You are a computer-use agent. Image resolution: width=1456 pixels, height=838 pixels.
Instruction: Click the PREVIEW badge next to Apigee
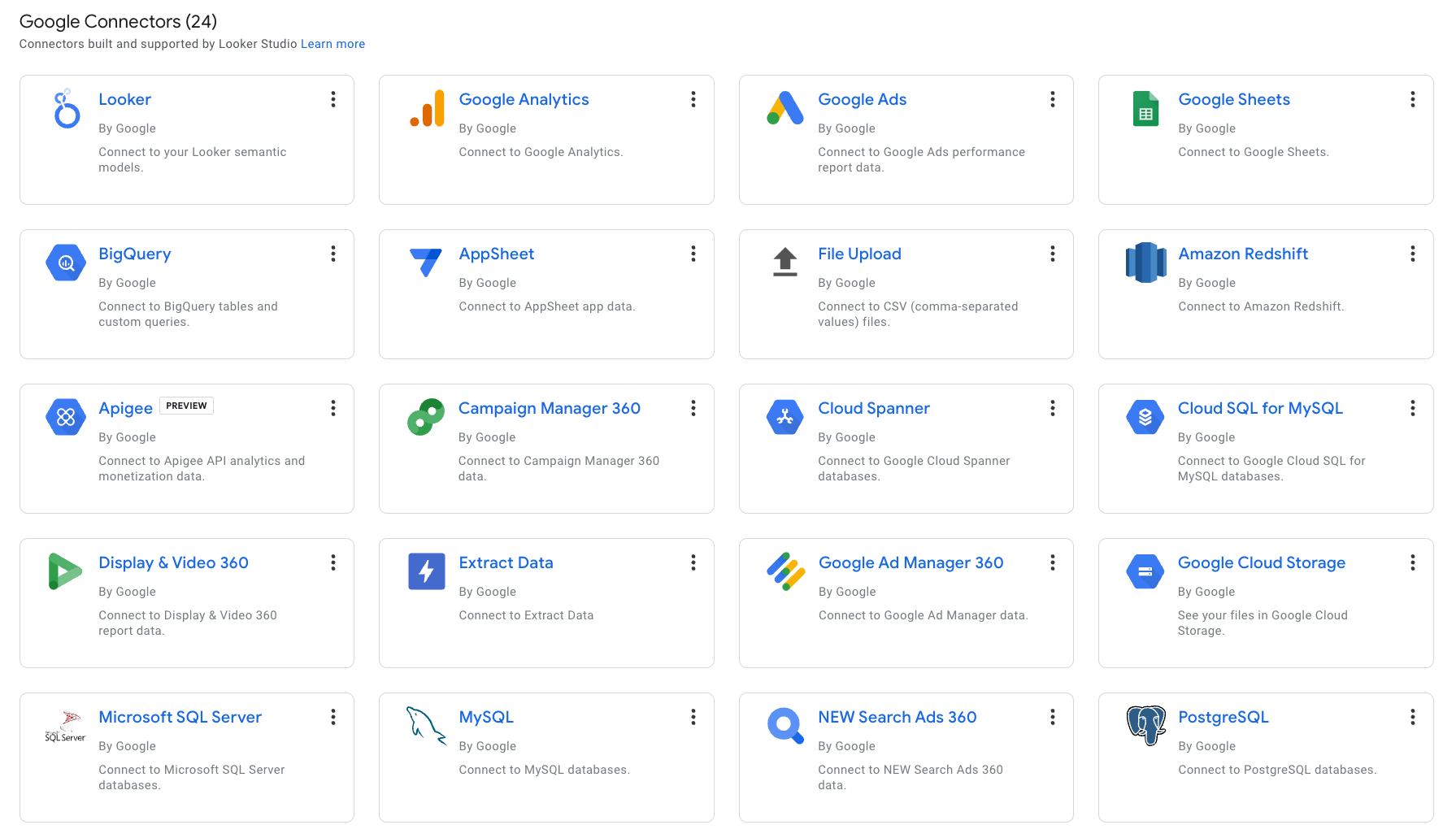coord(186,406)
